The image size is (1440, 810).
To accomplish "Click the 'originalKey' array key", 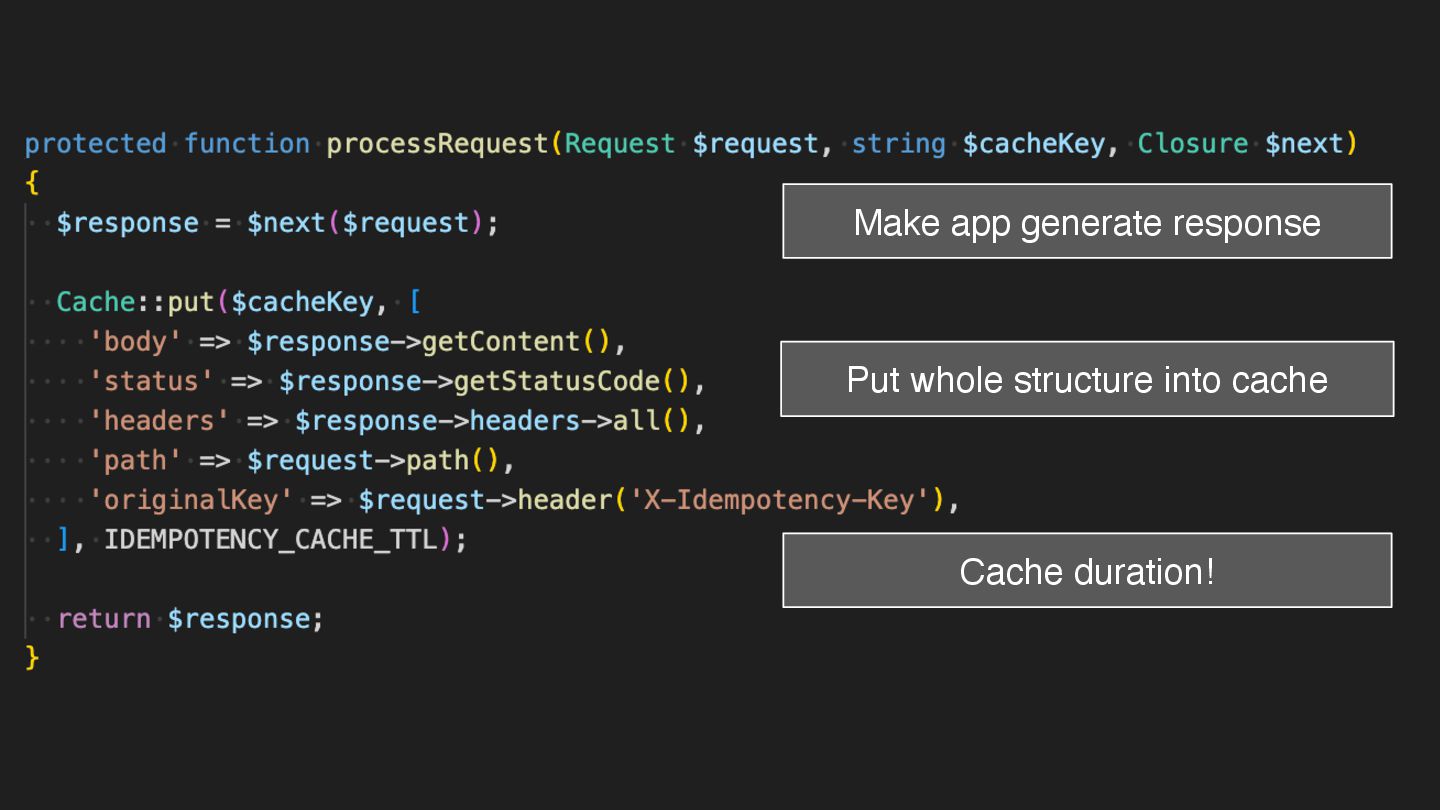I will click(x=191, y=500).
